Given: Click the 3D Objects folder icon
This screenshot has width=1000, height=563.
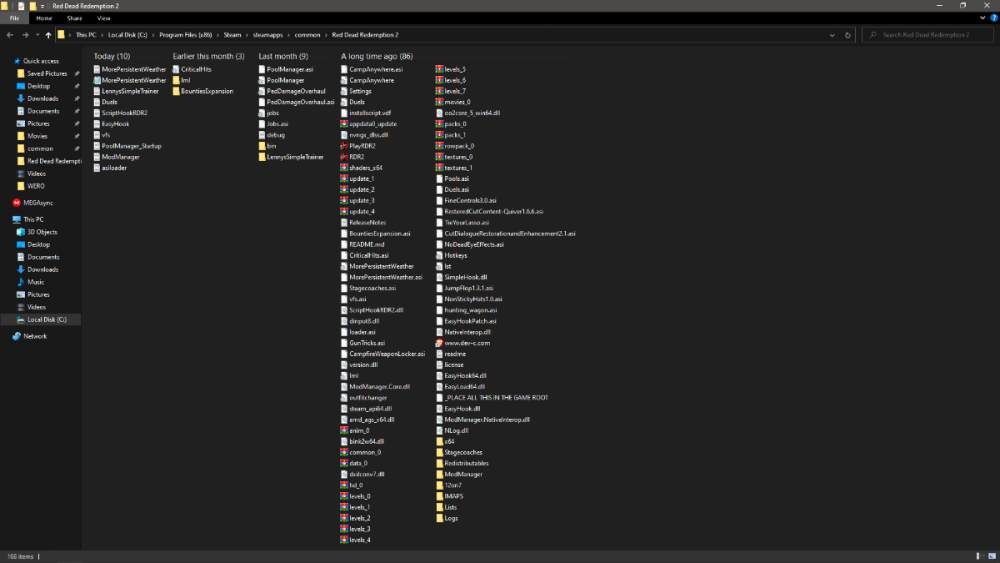Looking at the screenshot, I should (x=21, y=232).
